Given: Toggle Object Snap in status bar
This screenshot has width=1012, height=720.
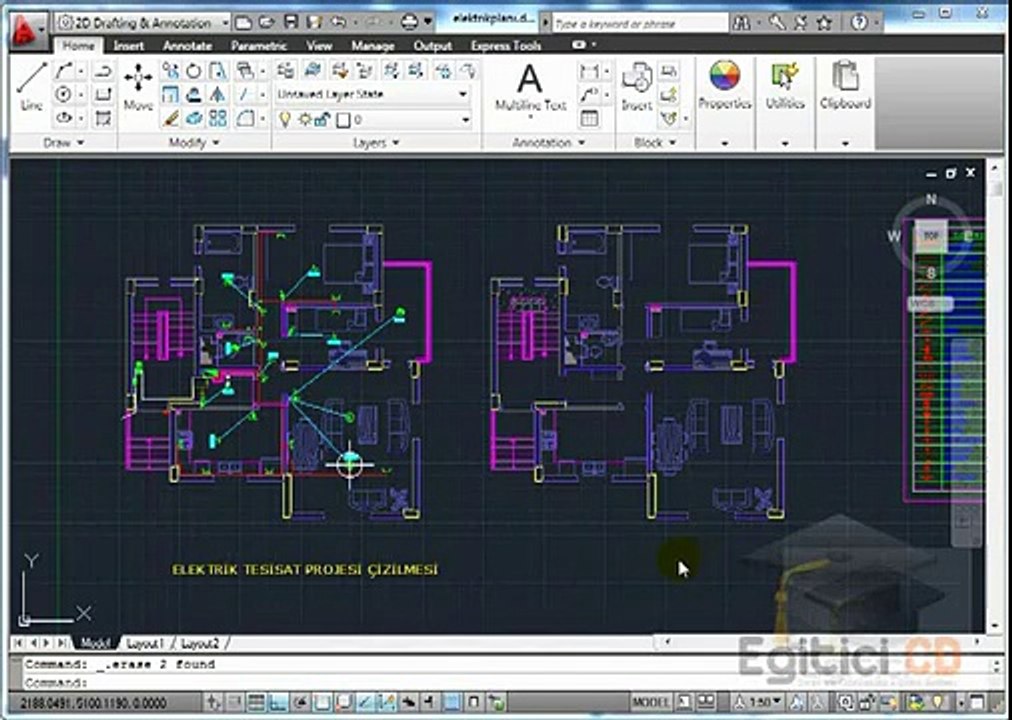Looking at the screenshot, I should (321, 702).
